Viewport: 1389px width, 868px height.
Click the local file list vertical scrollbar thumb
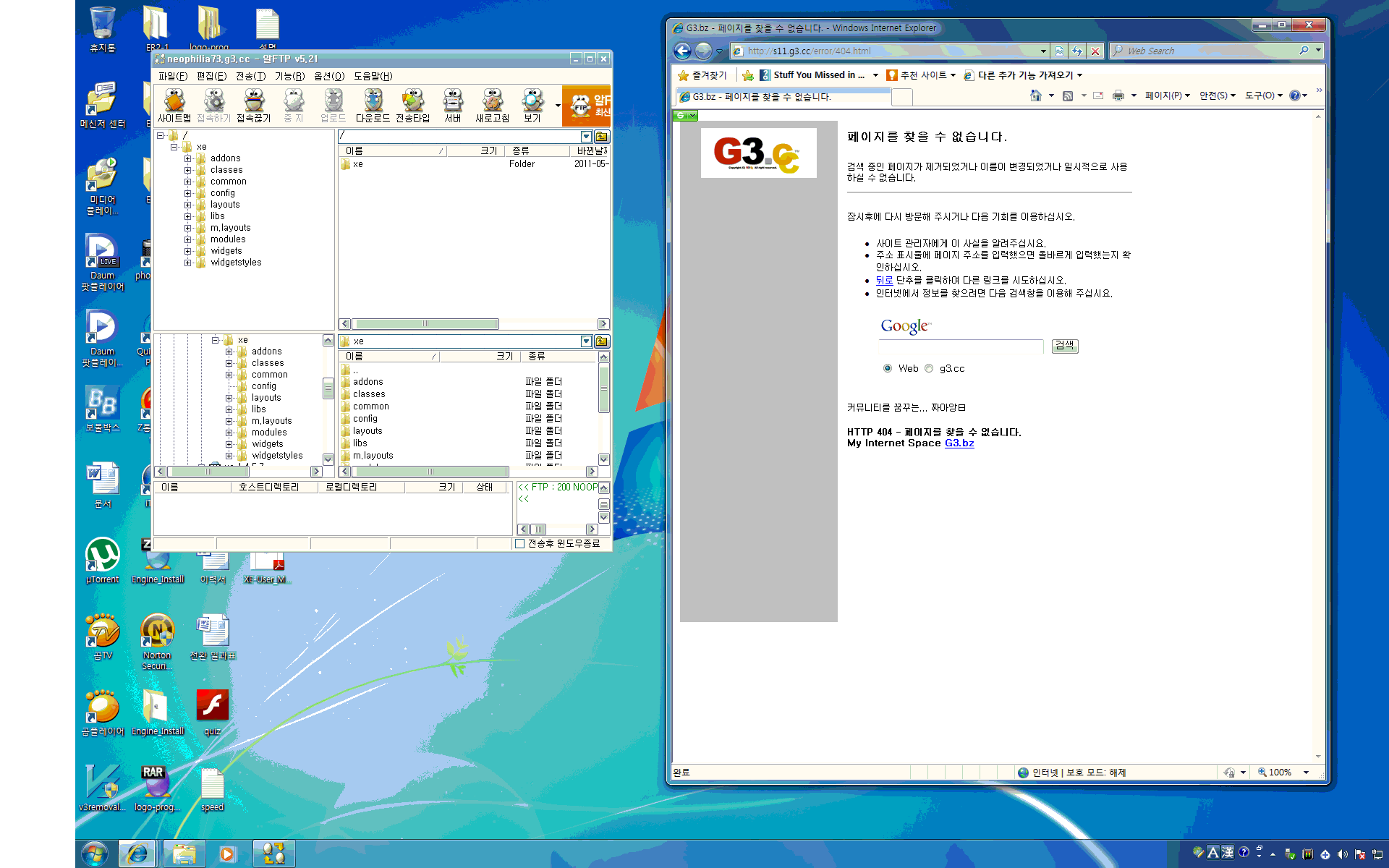[x=604, y=388]
